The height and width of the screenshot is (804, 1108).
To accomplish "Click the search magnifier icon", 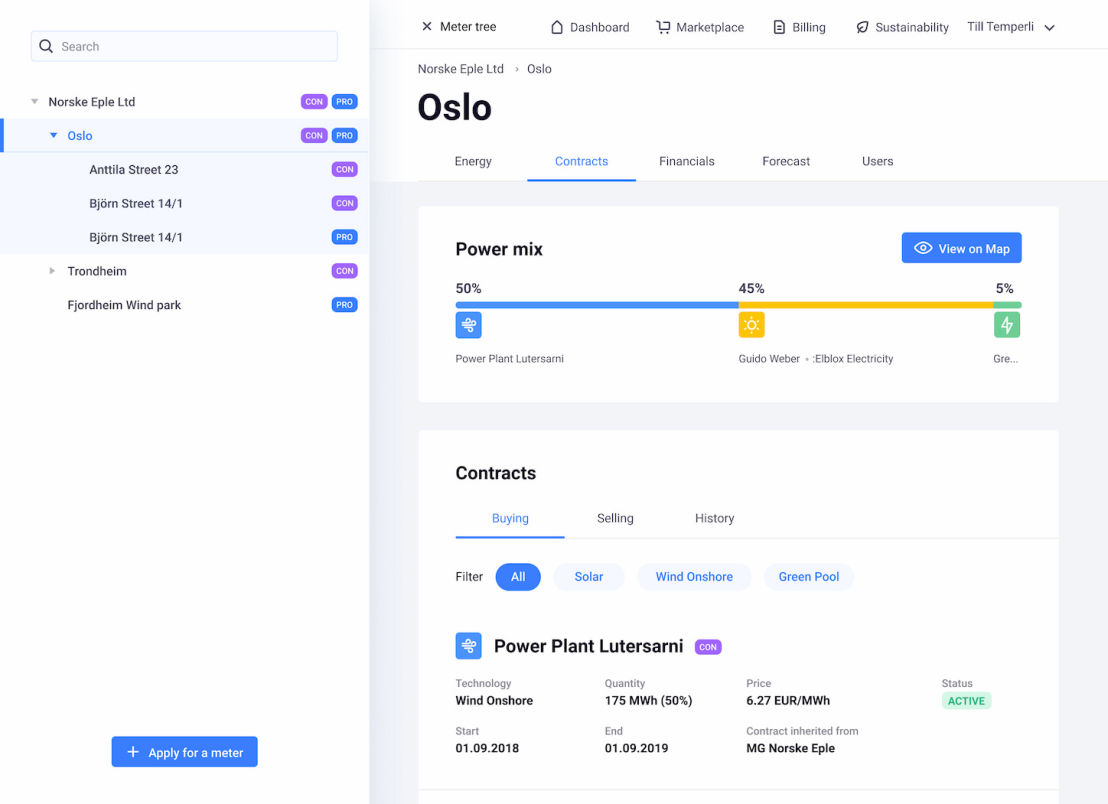I will (x=46, y=46).
